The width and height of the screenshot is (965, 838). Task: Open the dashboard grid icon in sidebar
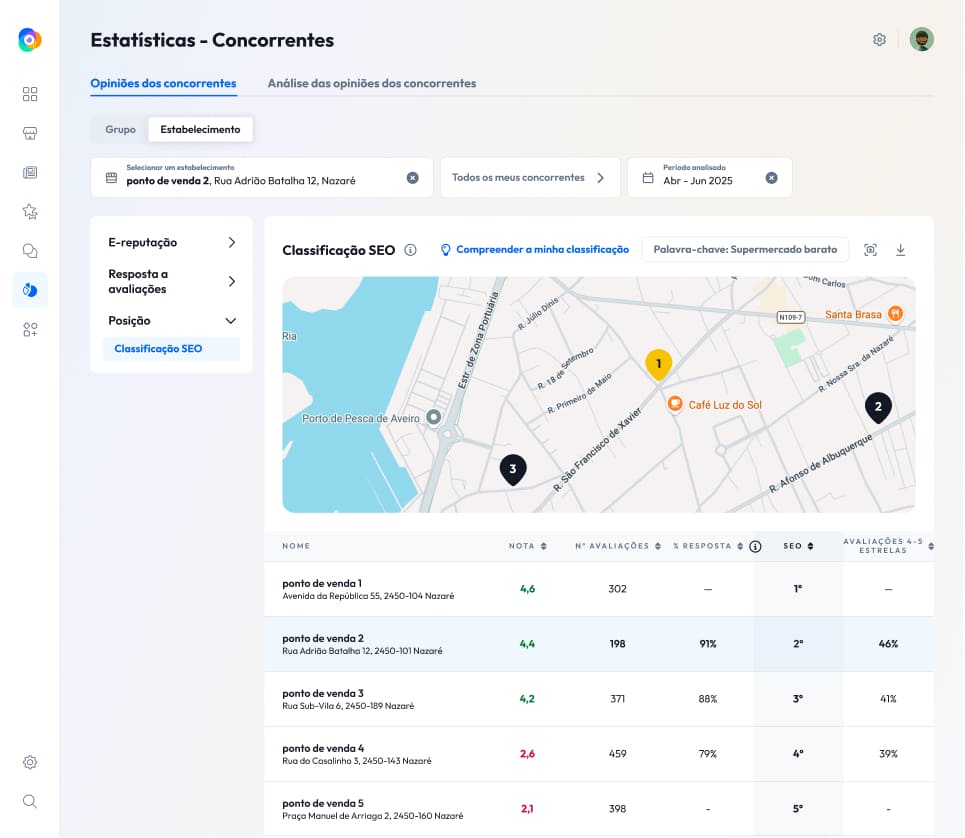tap(30, 94)
